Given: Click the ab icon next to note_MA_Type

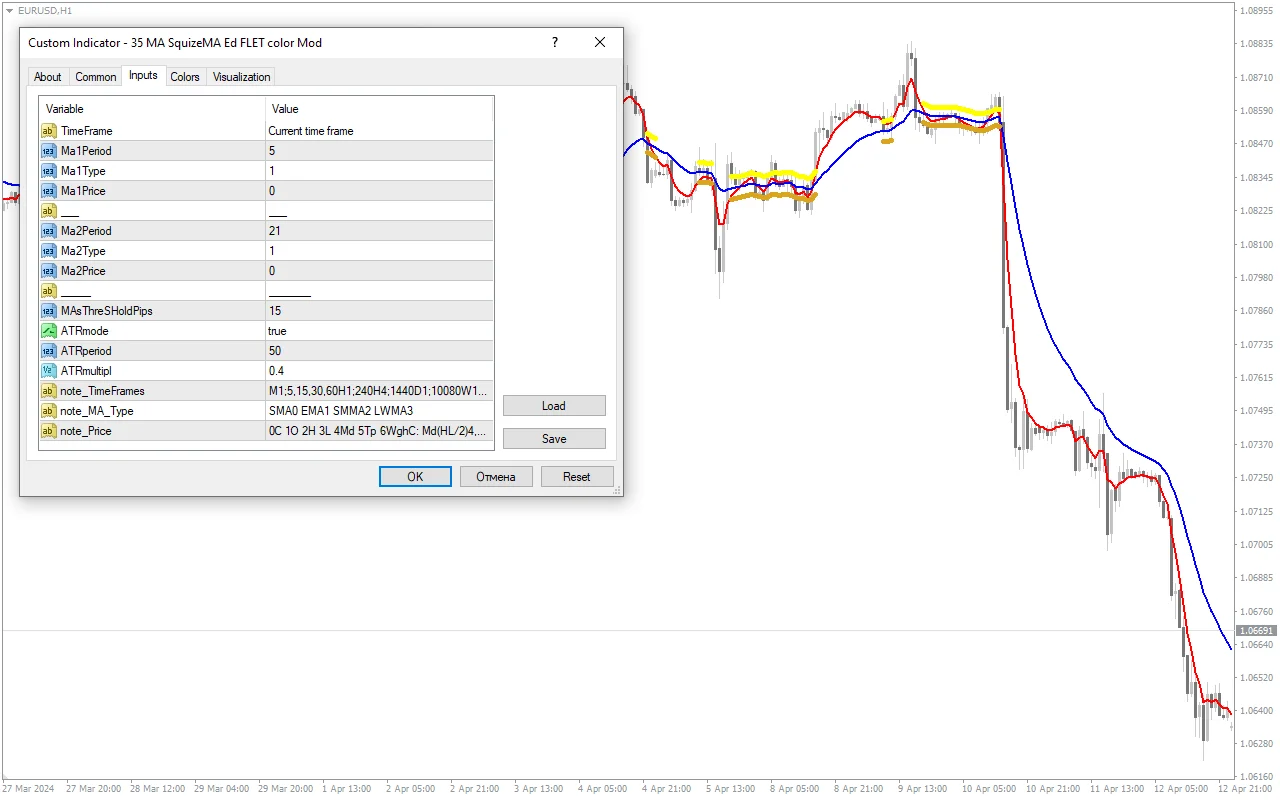Looking at the screenshot, I should [48, 410].
